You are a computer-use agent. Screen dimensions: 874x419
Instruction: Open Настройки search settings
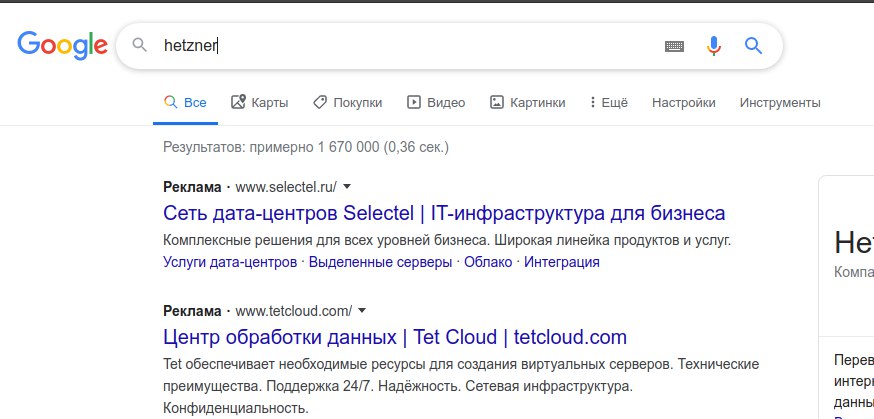pyautogui.click(x=683, y=103)
